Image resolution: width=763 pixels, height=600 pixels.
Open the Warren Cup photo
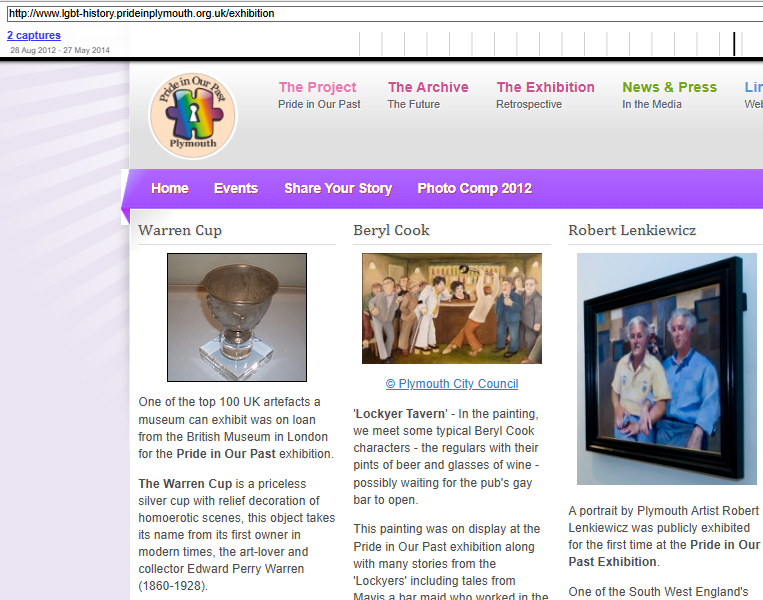coord(237,317)
